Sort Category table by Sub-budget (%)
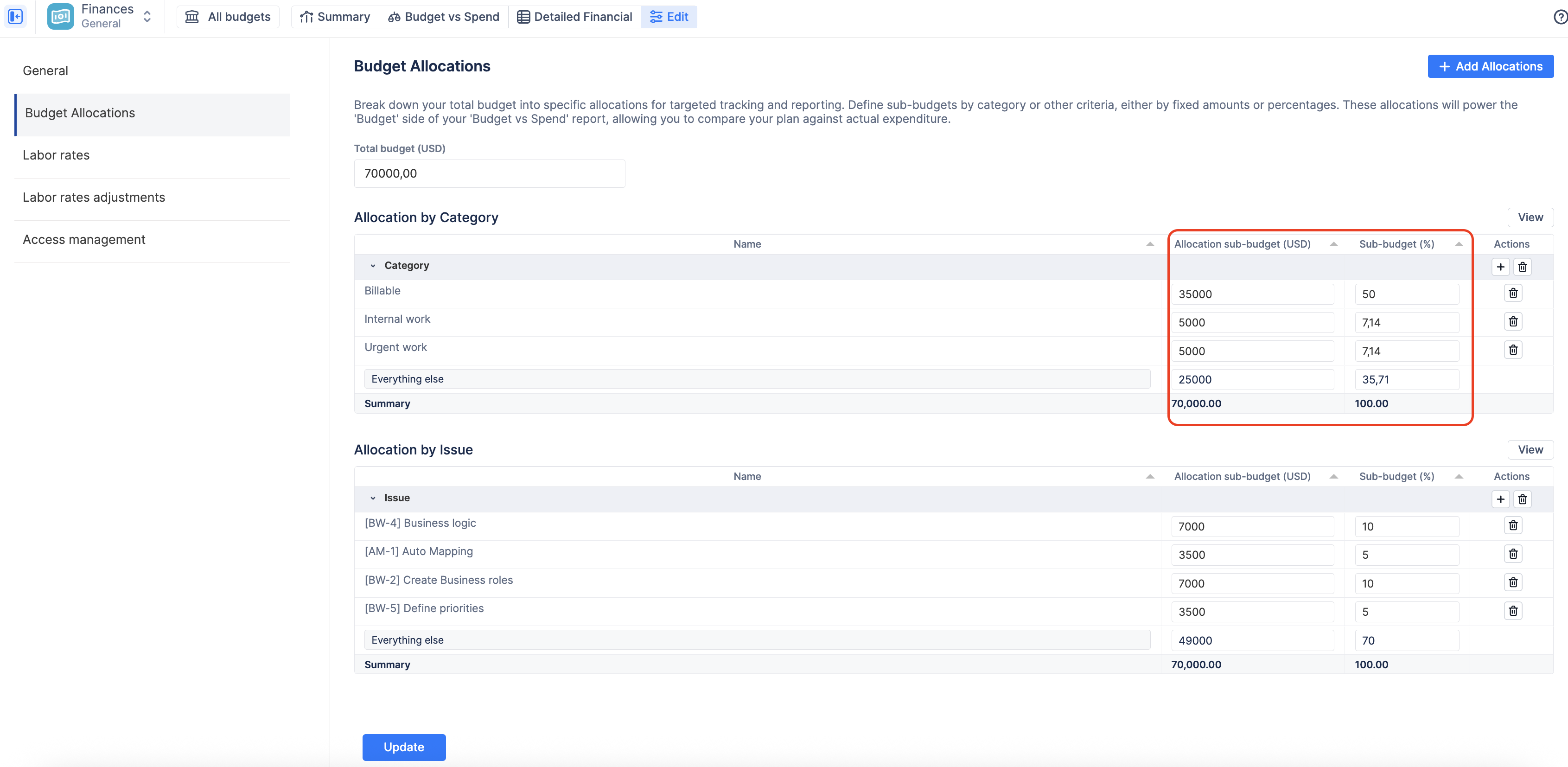The image size is (1568, 767). tap(1459, 244)
